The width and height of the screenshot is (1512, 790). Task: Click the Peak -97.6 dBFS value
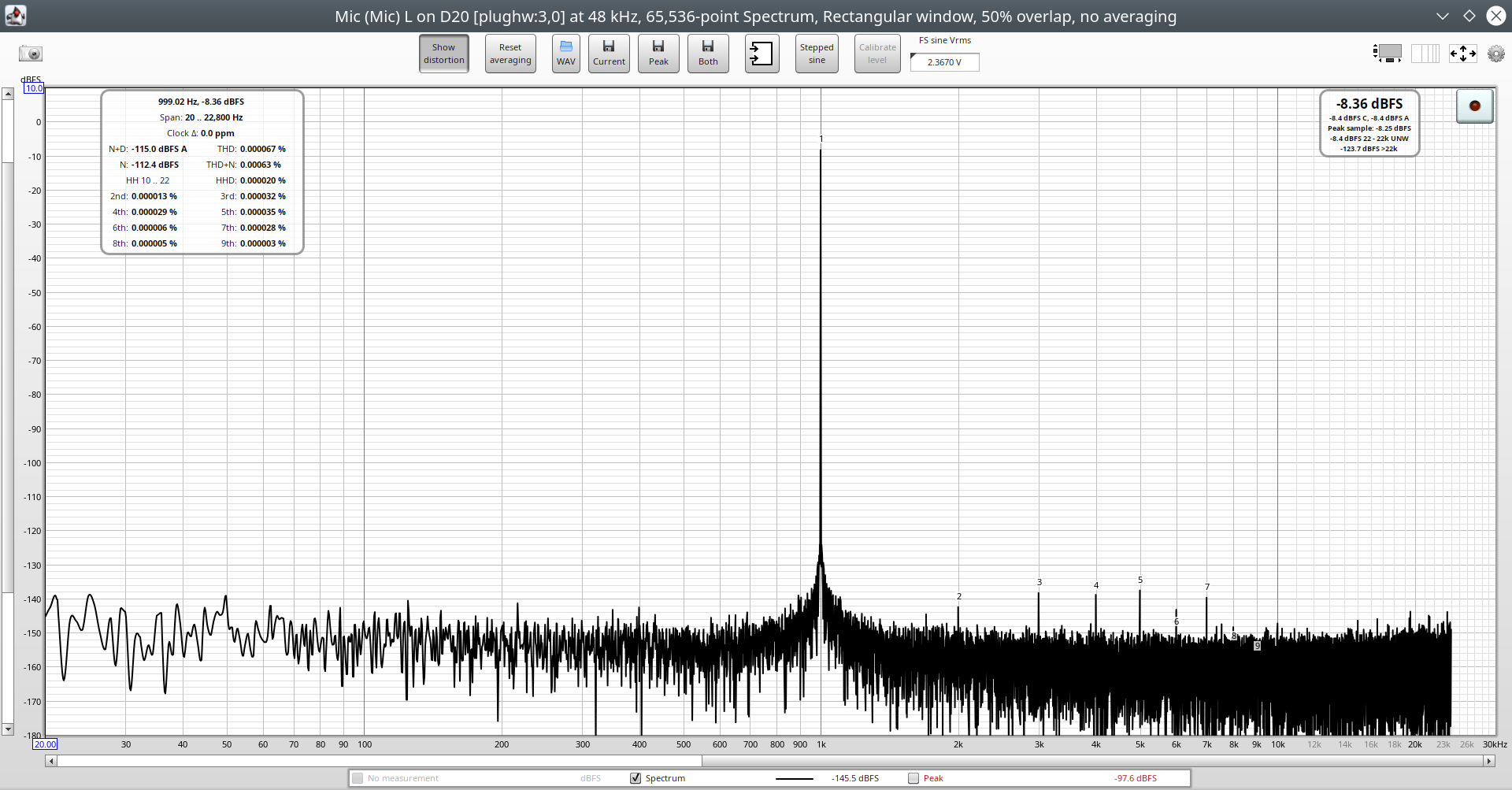click(1136, 778)
